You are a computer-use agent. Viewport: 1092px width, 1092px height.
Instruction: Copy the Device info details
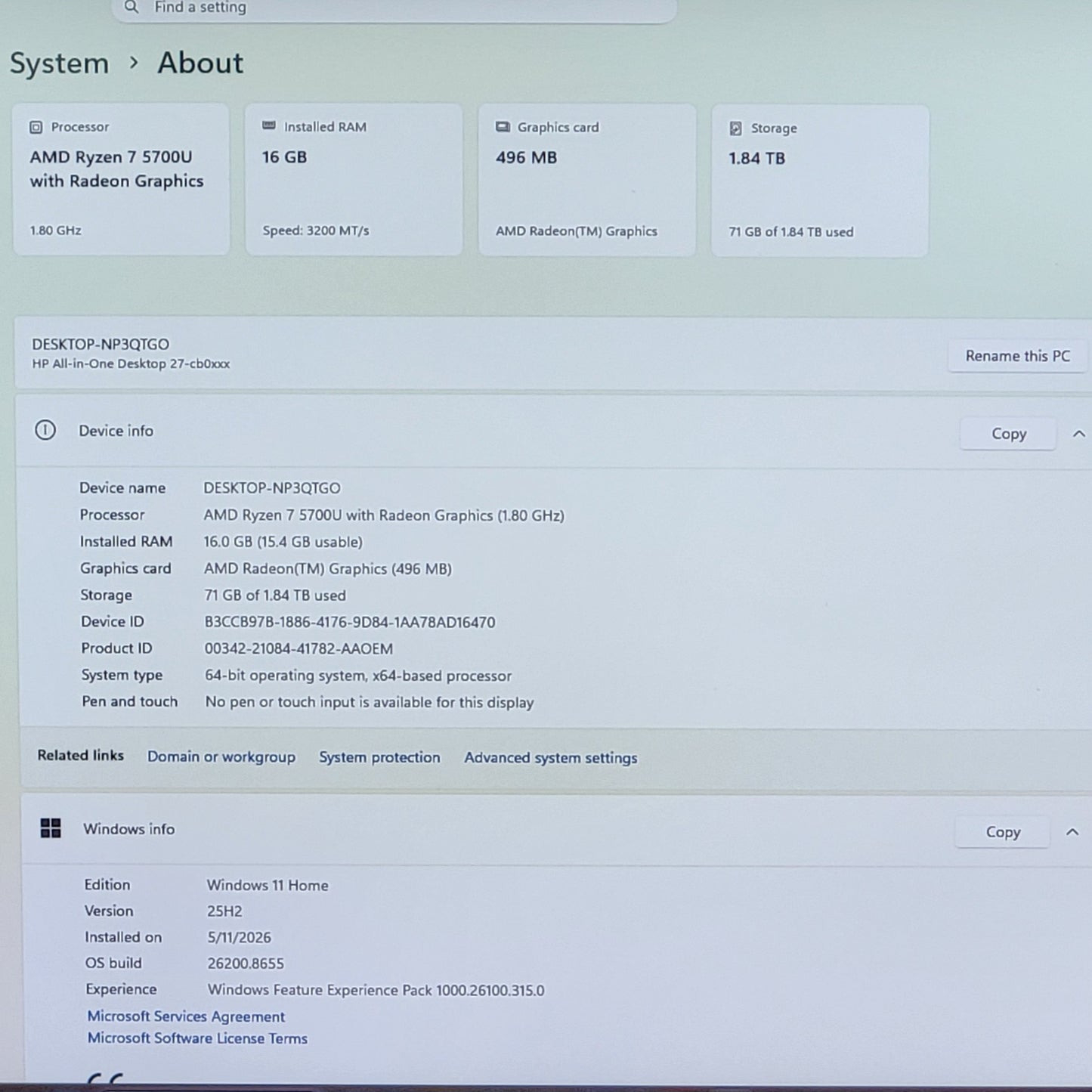[x=1008, y=434]
